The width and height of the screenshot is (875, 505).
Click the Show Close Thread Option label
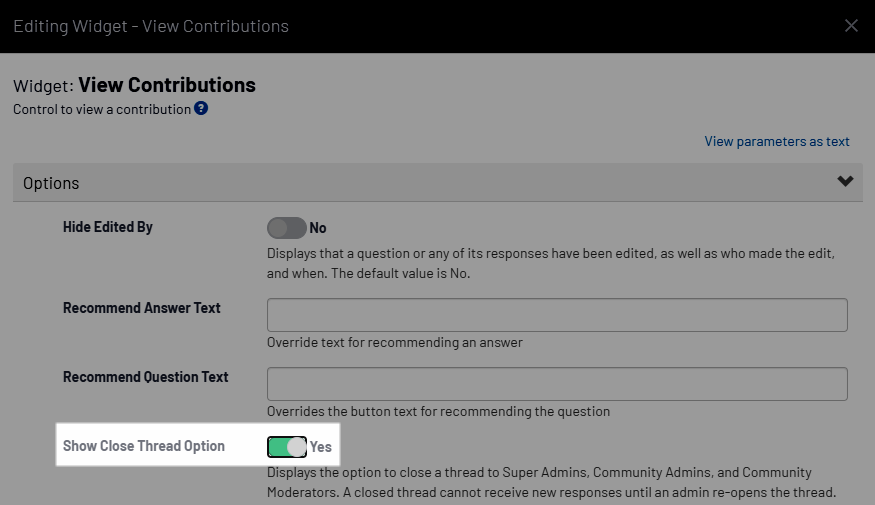click(x=144, y=446)
